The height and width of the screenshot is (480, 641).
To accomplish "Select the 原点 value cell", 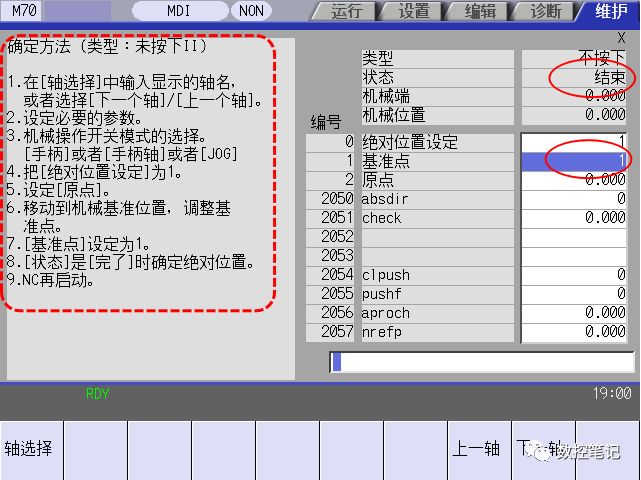I will click(575, 180).
